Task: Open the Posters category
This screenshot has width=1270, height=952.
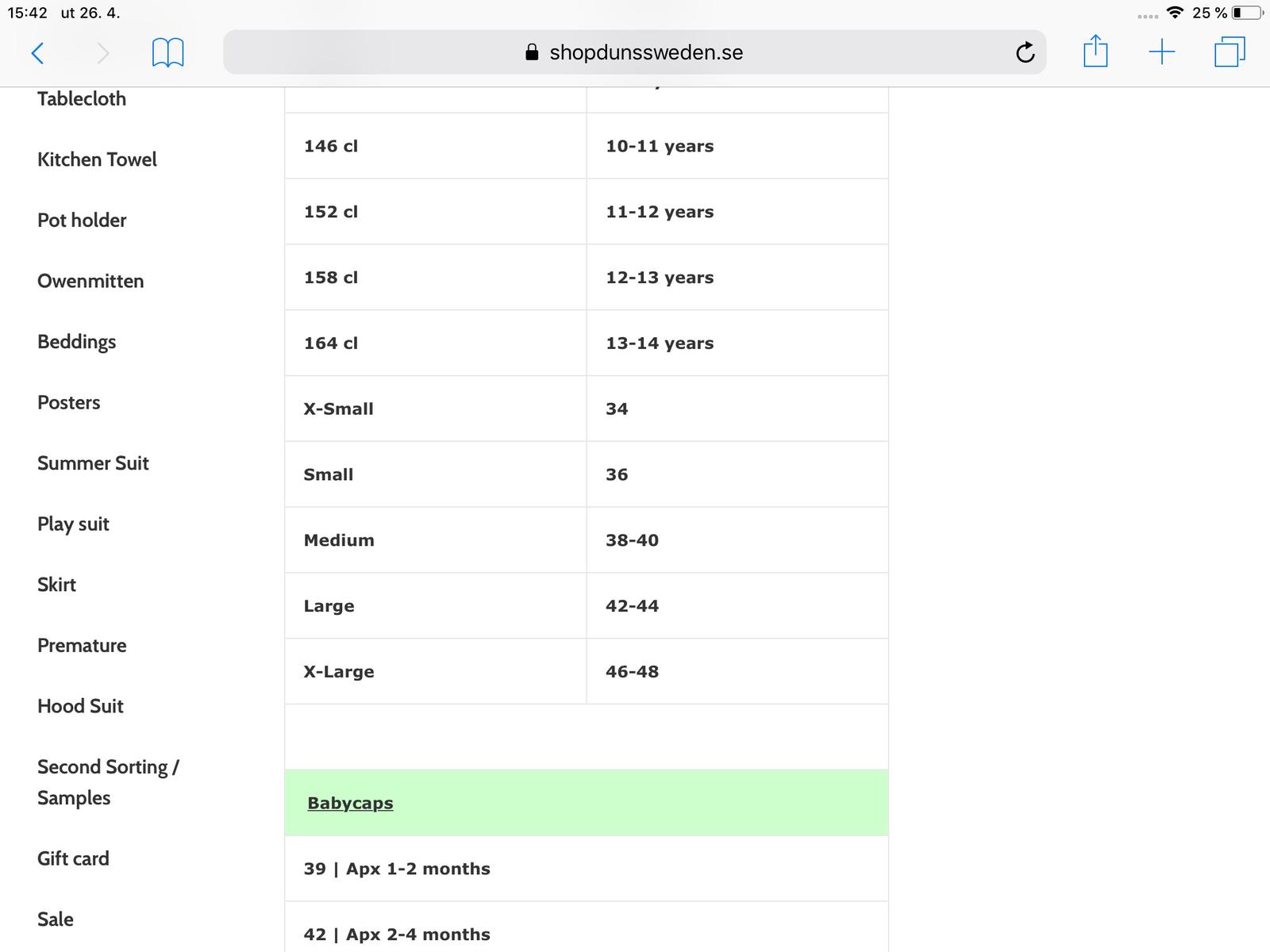Action: (x=68, y=402)
